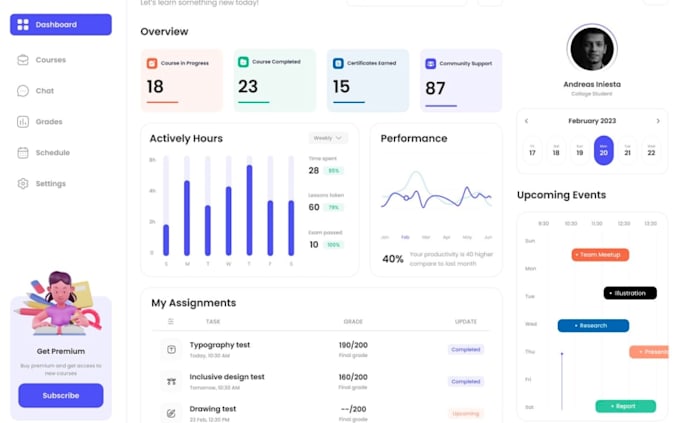Select highlighted date 20 in calendar
Screen dimensions: 680x423
click(x=604, y=150)
